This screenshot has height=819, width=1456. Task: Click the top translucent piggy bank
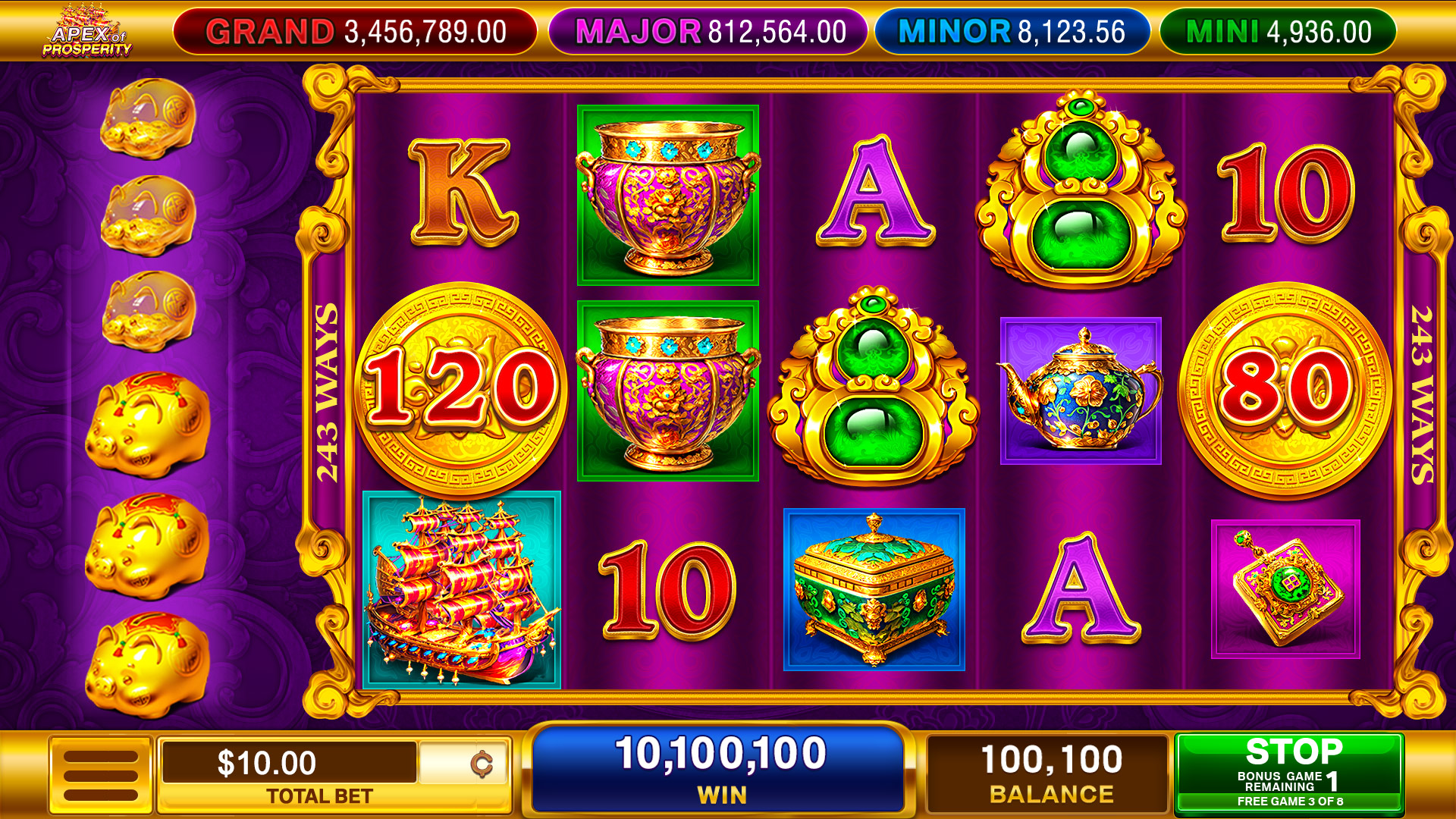[149, 119]
